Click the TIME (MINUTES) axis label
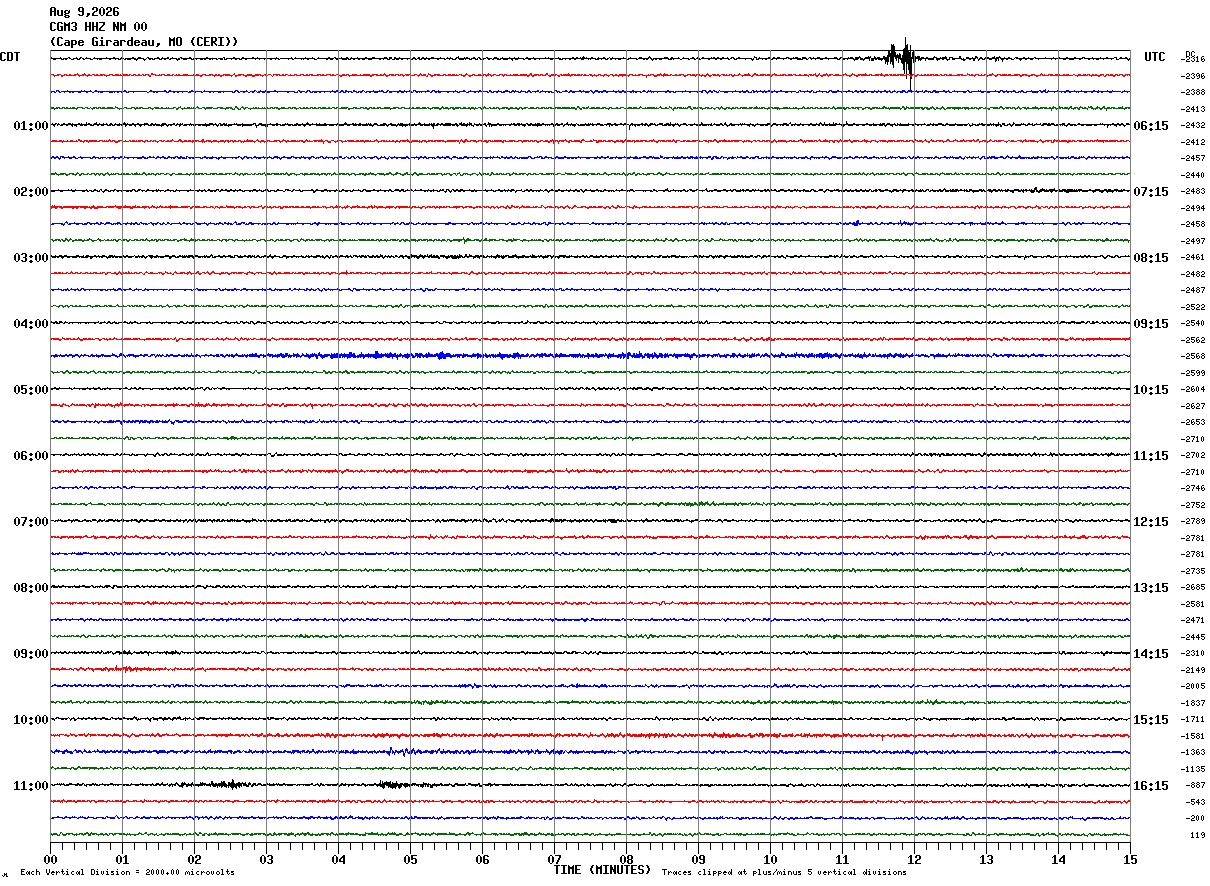Image resolution: width=1210 pixels, height=886 pixels. [x=602, y=870]
